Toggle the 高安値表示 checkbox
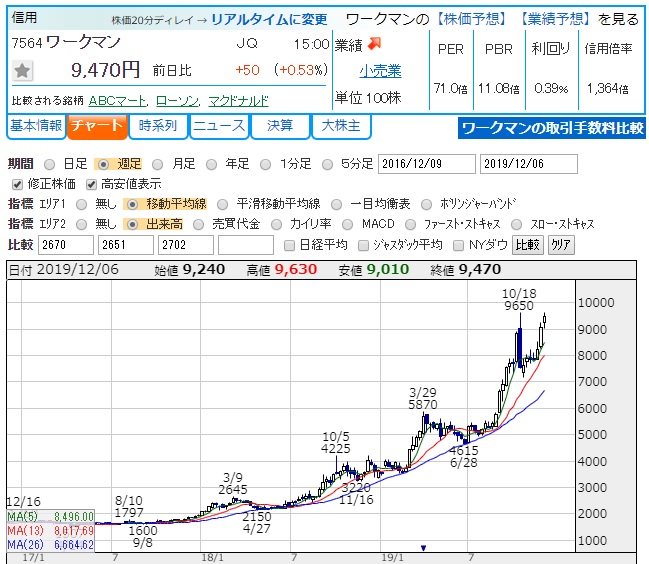This screenshot has width=649, height=564. (x=91, y=184)
